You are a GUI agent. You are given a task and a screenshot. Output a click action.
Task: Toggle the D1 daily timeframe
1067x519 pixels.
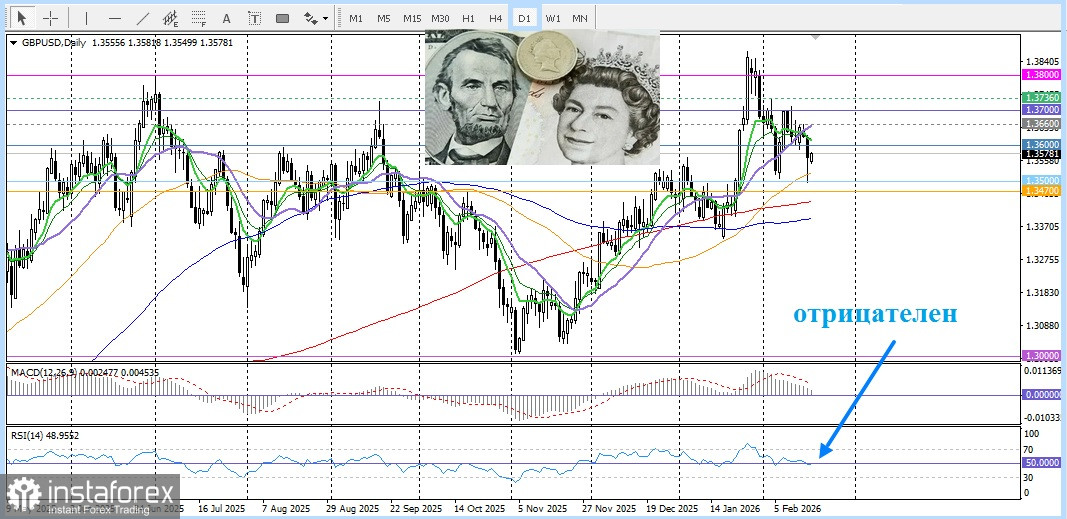(524, 18)
